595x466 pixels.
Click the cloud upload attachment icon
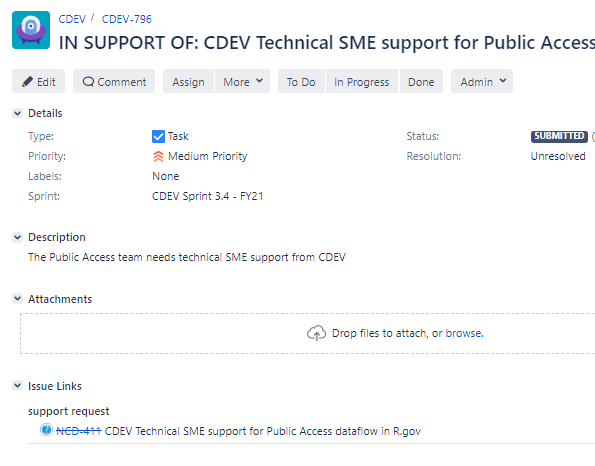click(316, 333)
